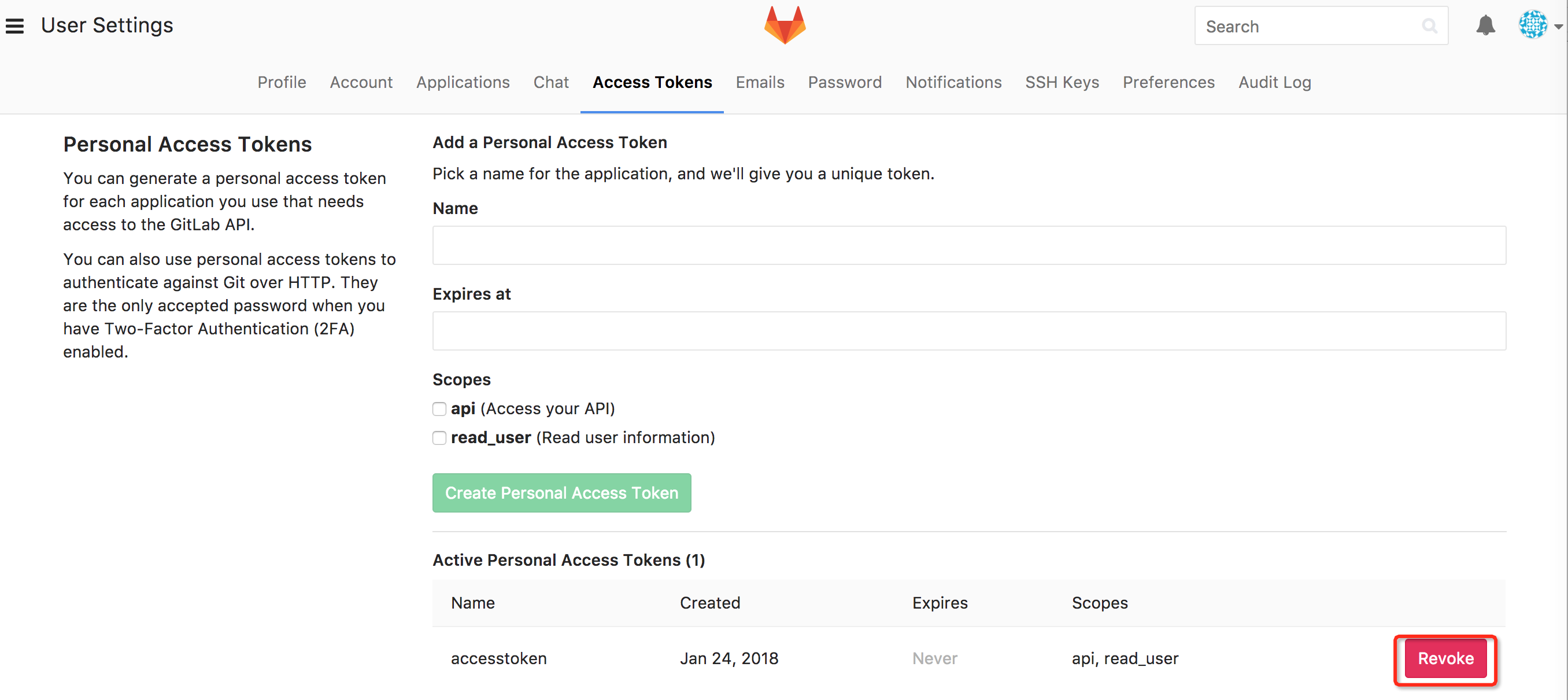Open the Emails tab

pos(760,82)
